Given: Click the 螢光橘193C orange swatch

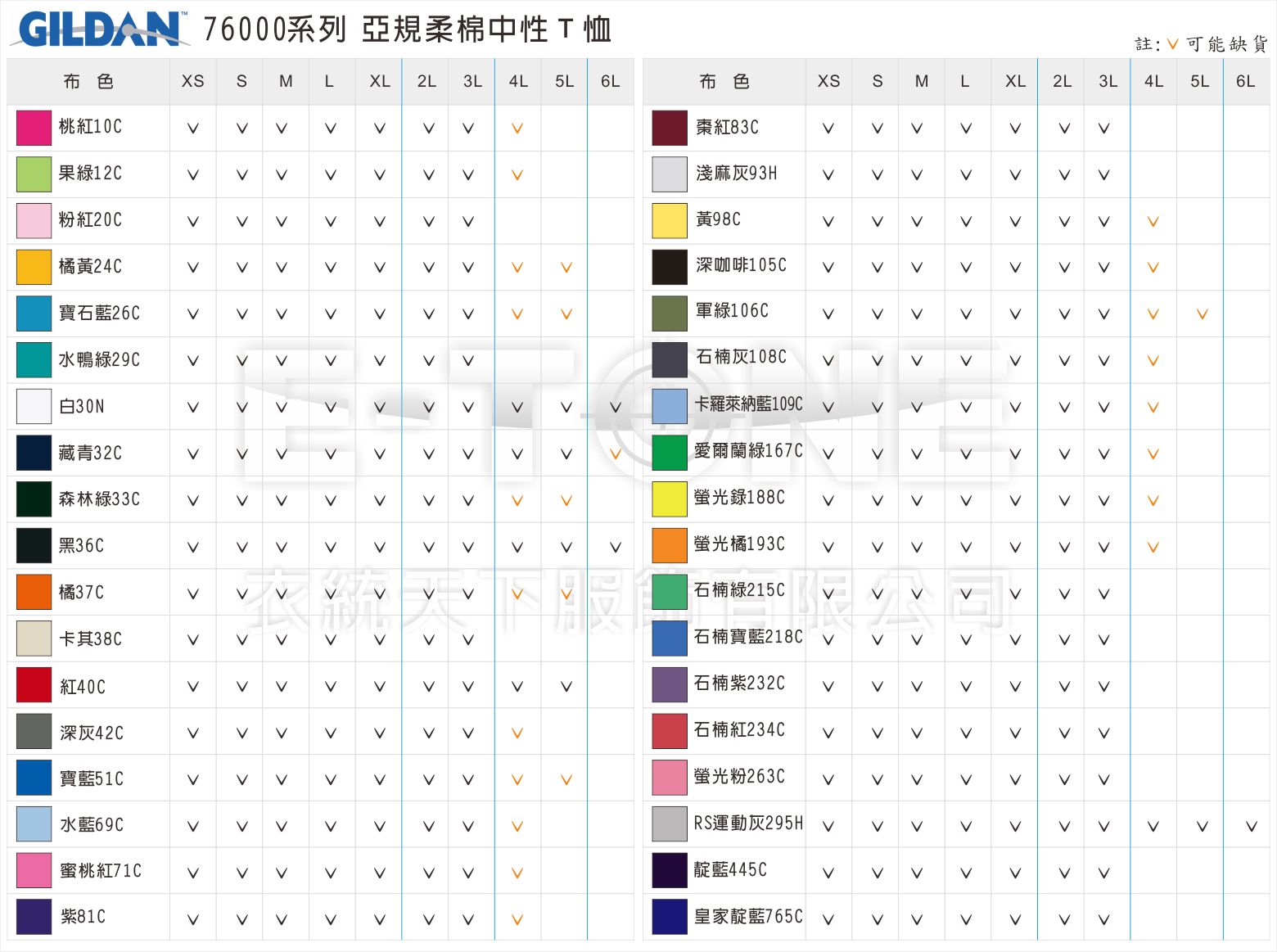Looking at the screenshot, I should pos(670,545).
